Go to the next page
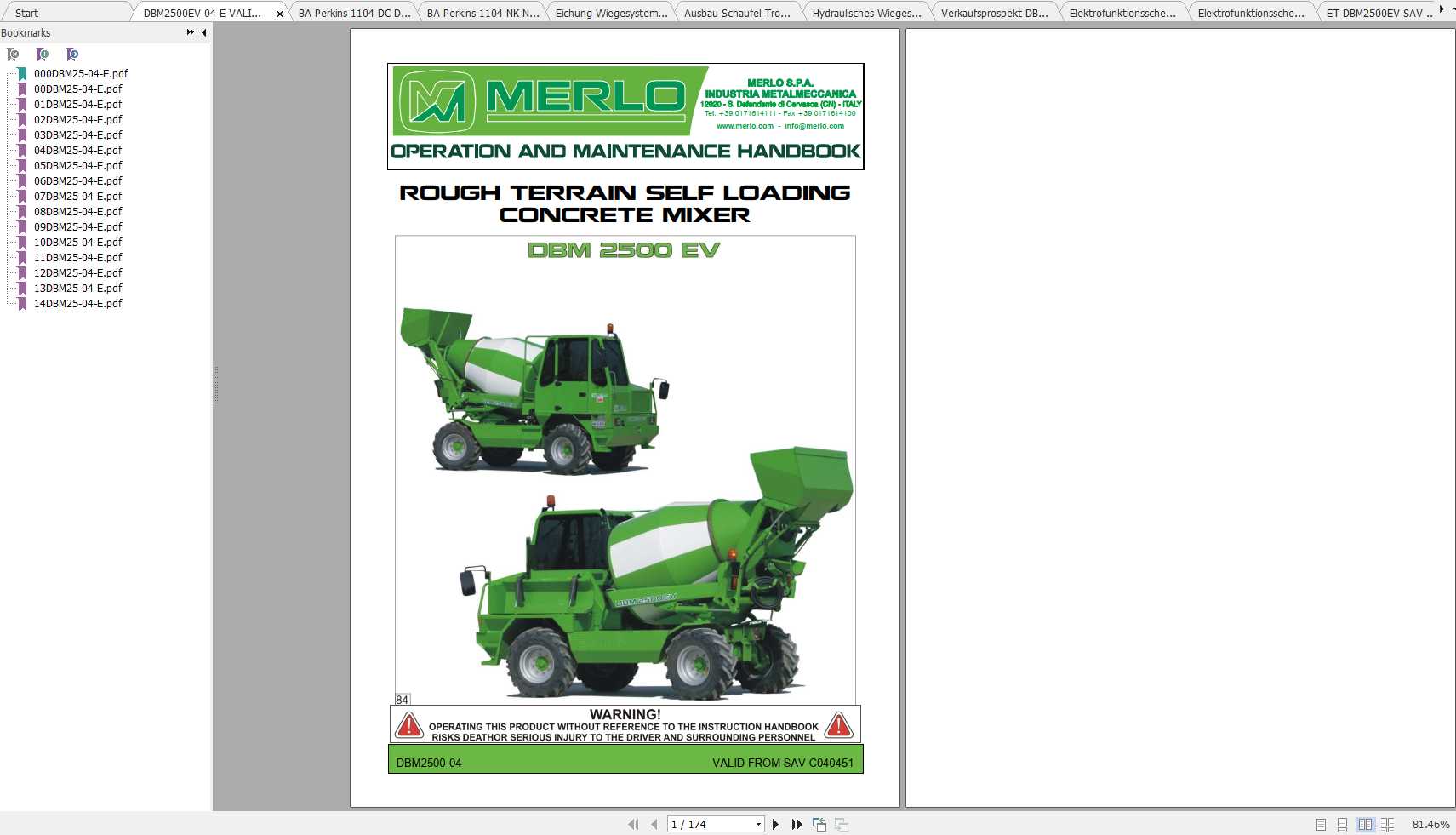Viewport: 1456px width, 835px height. pos(775,824)
